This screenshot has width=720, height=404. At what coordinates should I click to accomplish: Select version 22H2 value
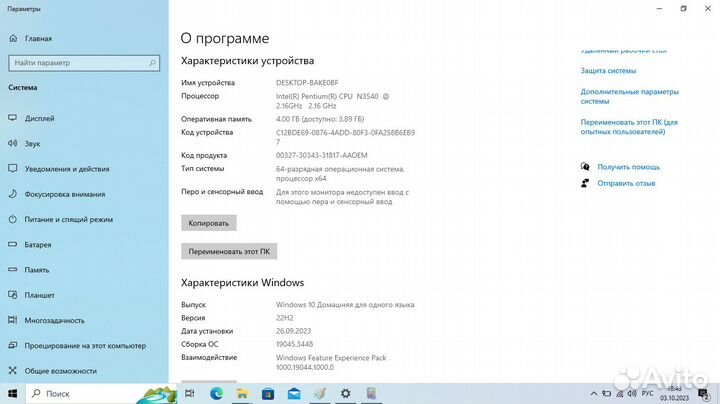click(x=285, y=318)
